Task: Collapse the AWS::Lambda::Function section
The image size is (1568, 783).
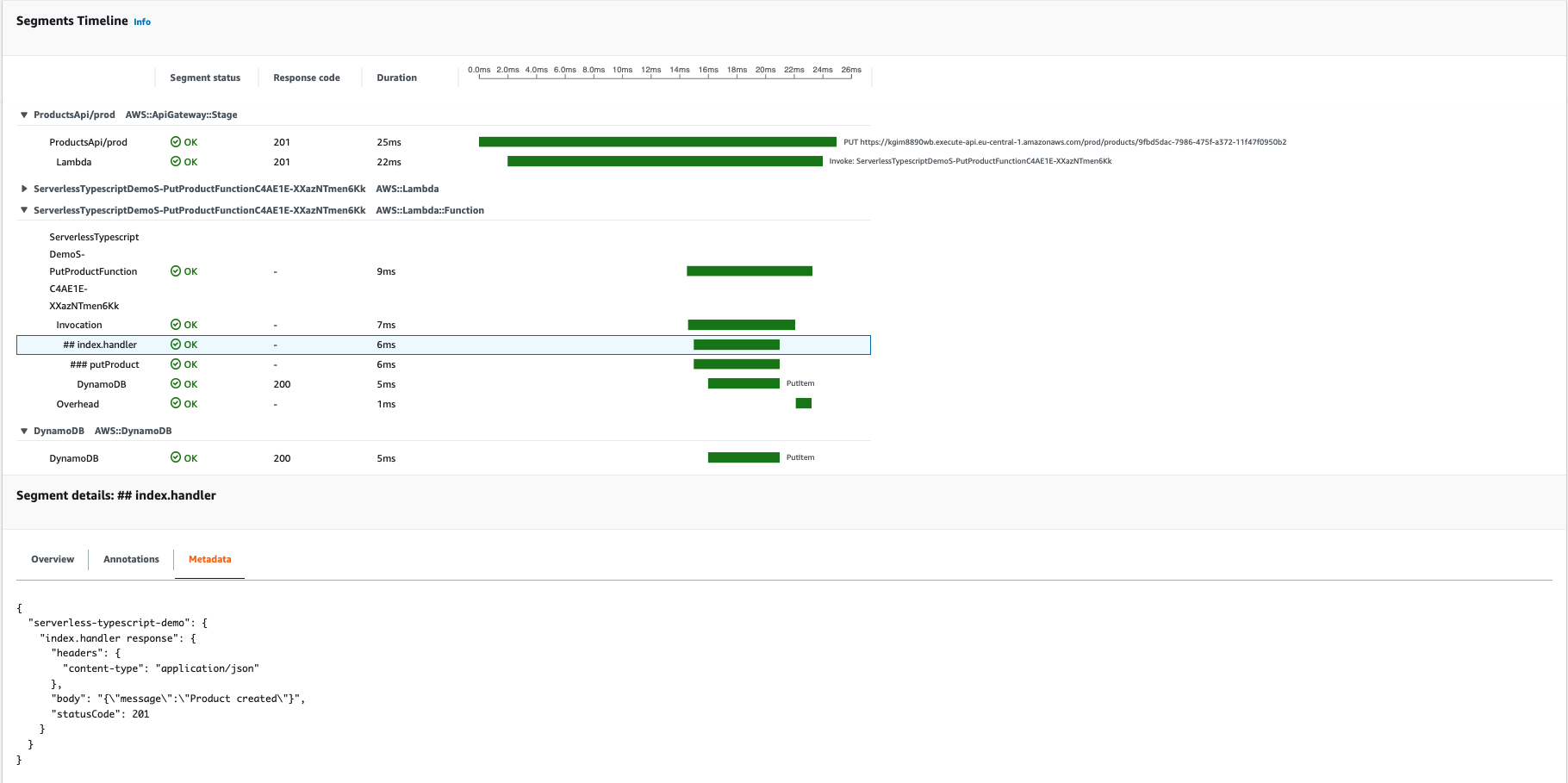Action: coord(23,210)
